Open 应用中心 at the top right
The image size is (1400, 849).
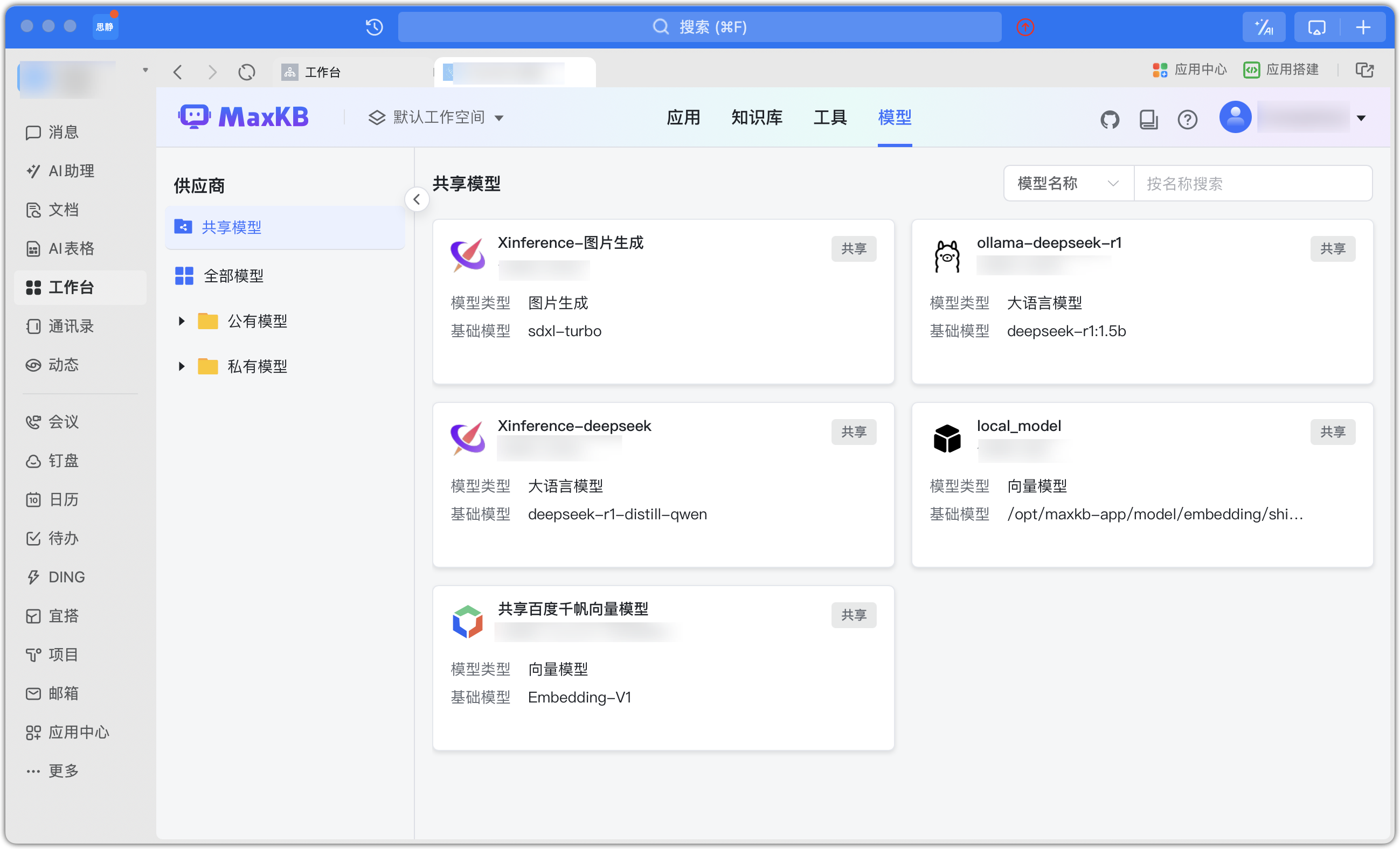[x=1191, y=69]
